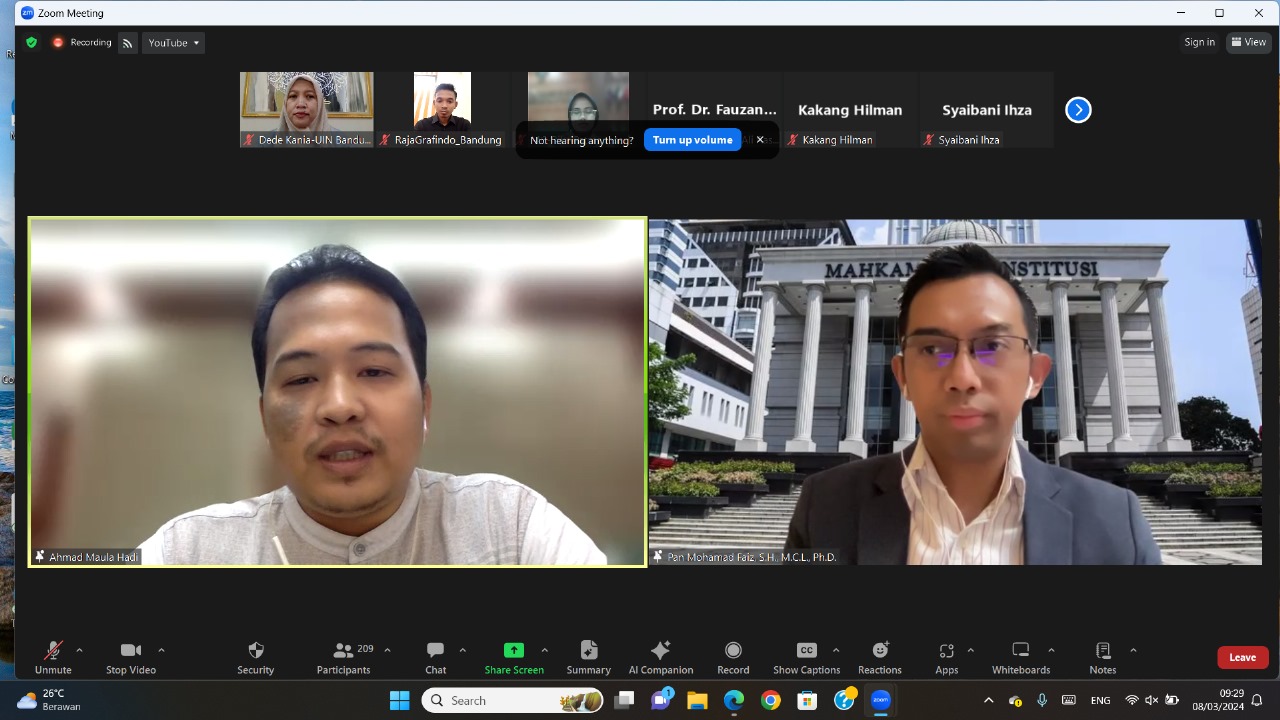Open the Chat panel

435,651
